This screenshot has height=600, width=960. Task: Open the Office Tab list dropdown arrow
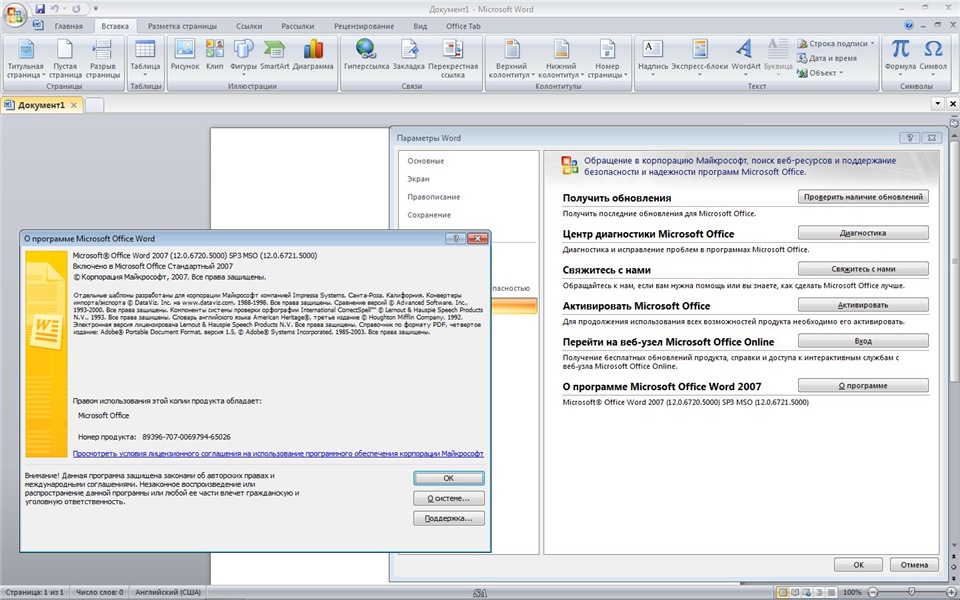click(938, 104)
